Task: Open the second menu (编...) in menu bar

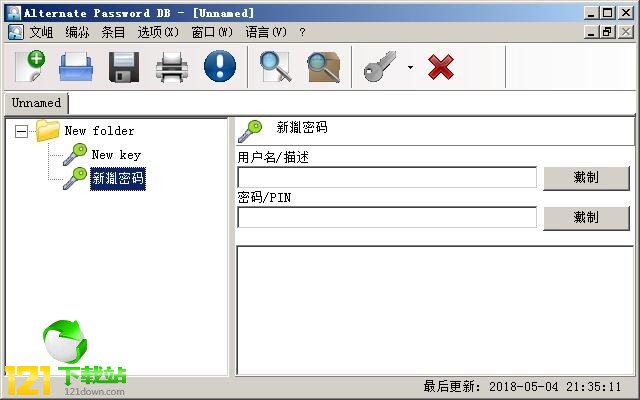Action: pos(77,32)
